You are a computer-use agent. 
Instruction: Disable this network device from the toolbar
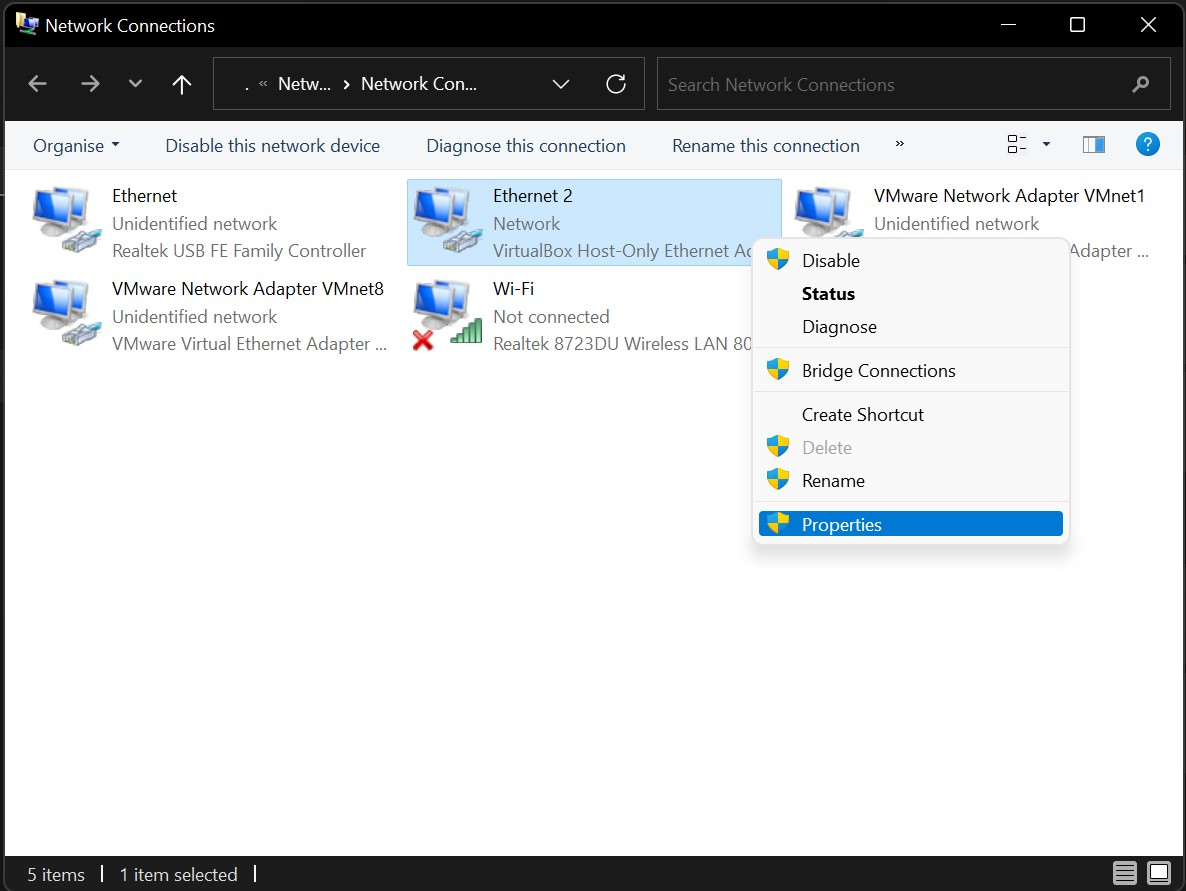coord(272,145)
